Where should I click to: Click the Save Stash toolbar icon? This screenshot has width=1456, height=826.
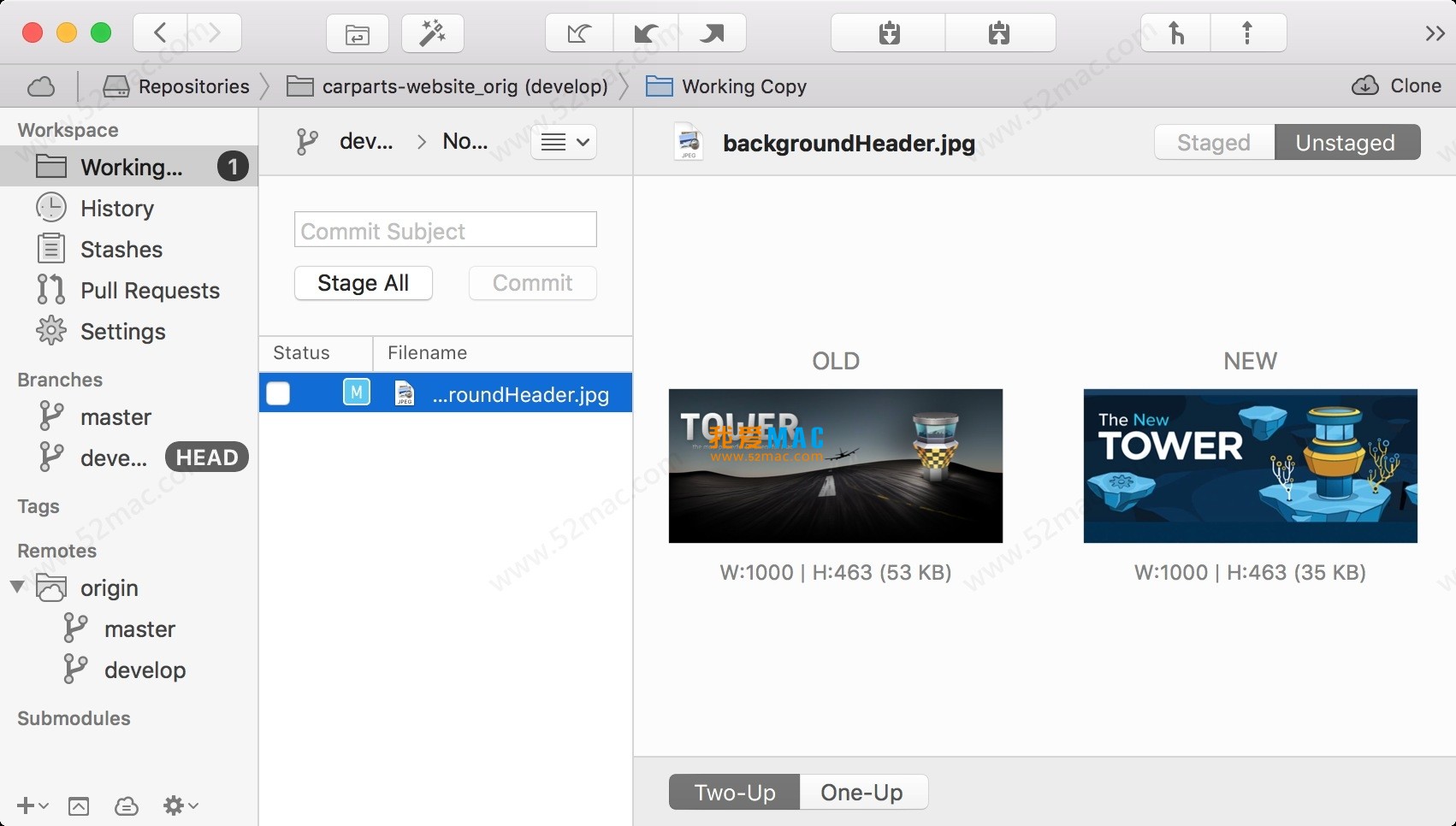coord(889,34)
